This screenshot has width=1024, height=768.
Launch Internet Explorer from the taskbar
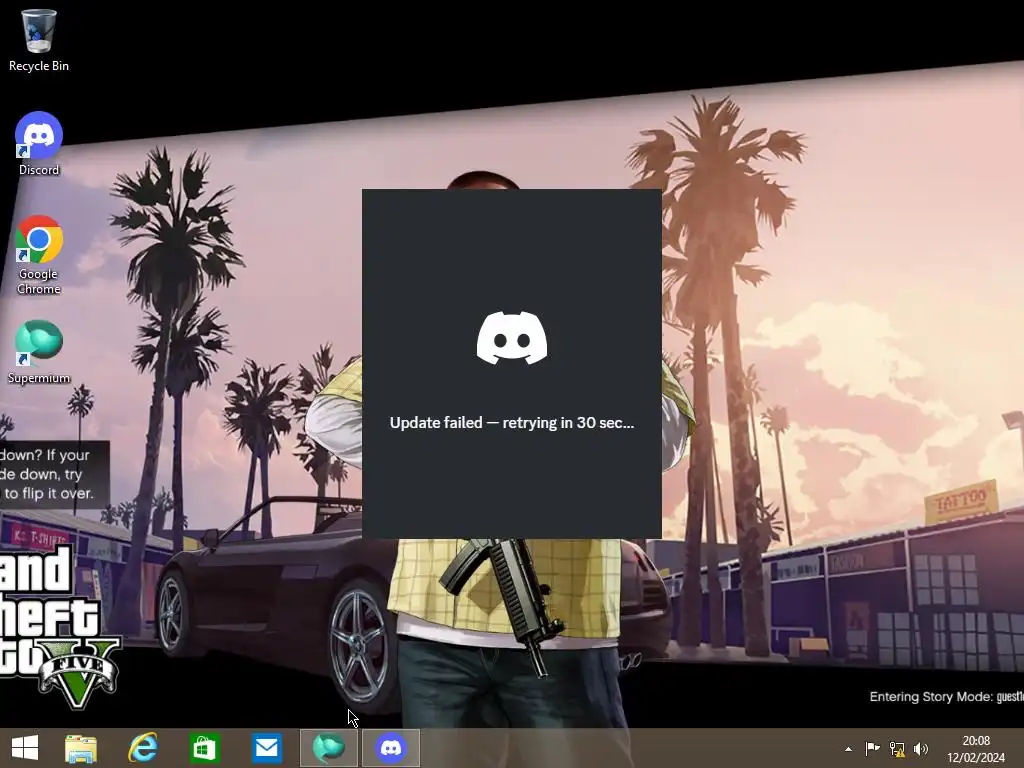pos(142,748)
